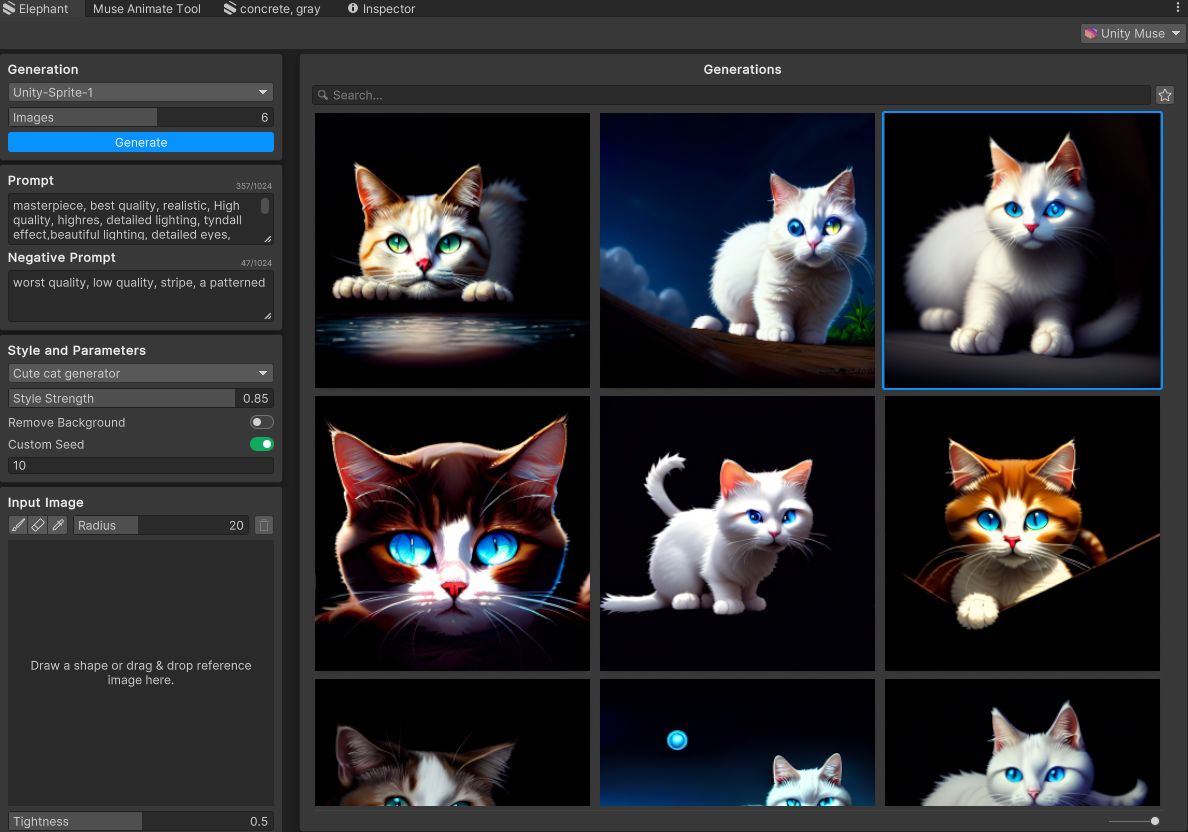The width and height of the screenshot is (1188, 832).
Task: Select the brown cat face close-up thumbnail
Action: coord(452,533)
